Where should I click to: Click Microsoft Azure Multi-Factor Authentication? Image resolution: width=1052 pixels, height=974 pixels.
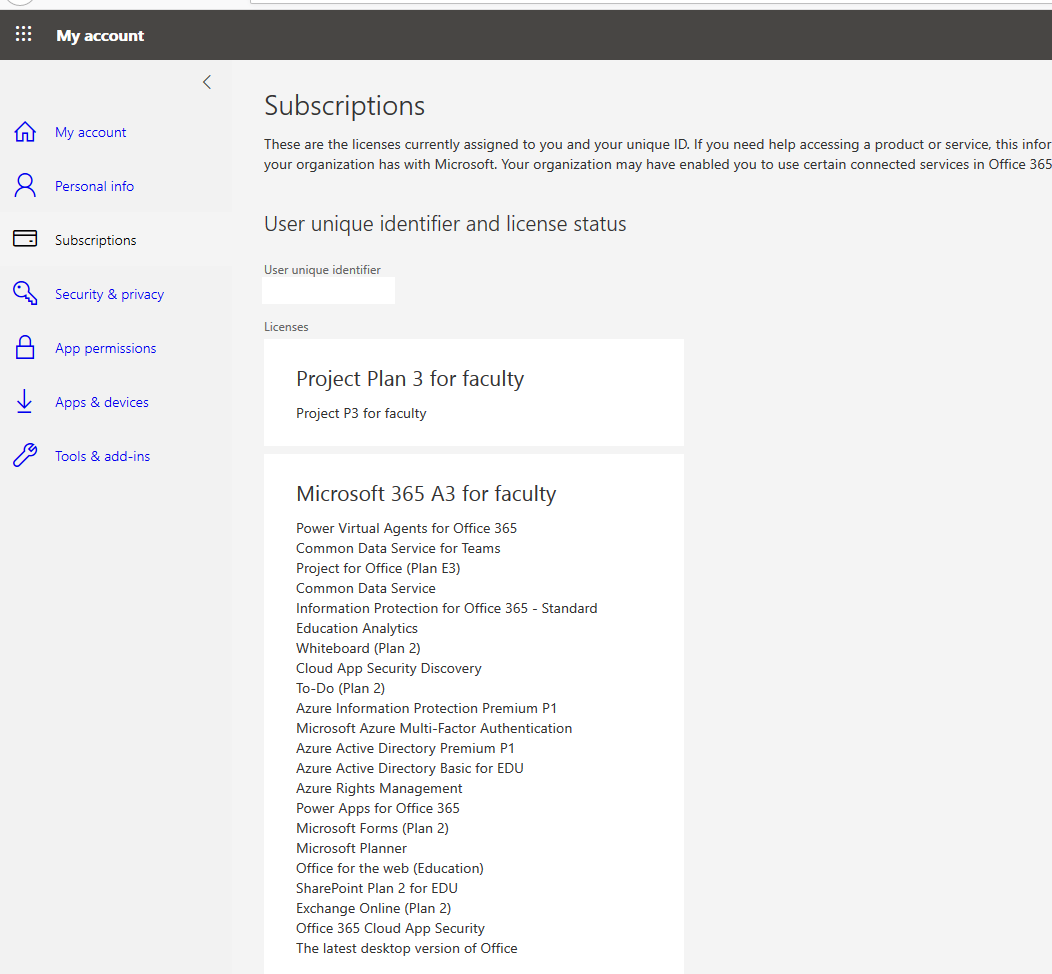[x=434, y=728]
